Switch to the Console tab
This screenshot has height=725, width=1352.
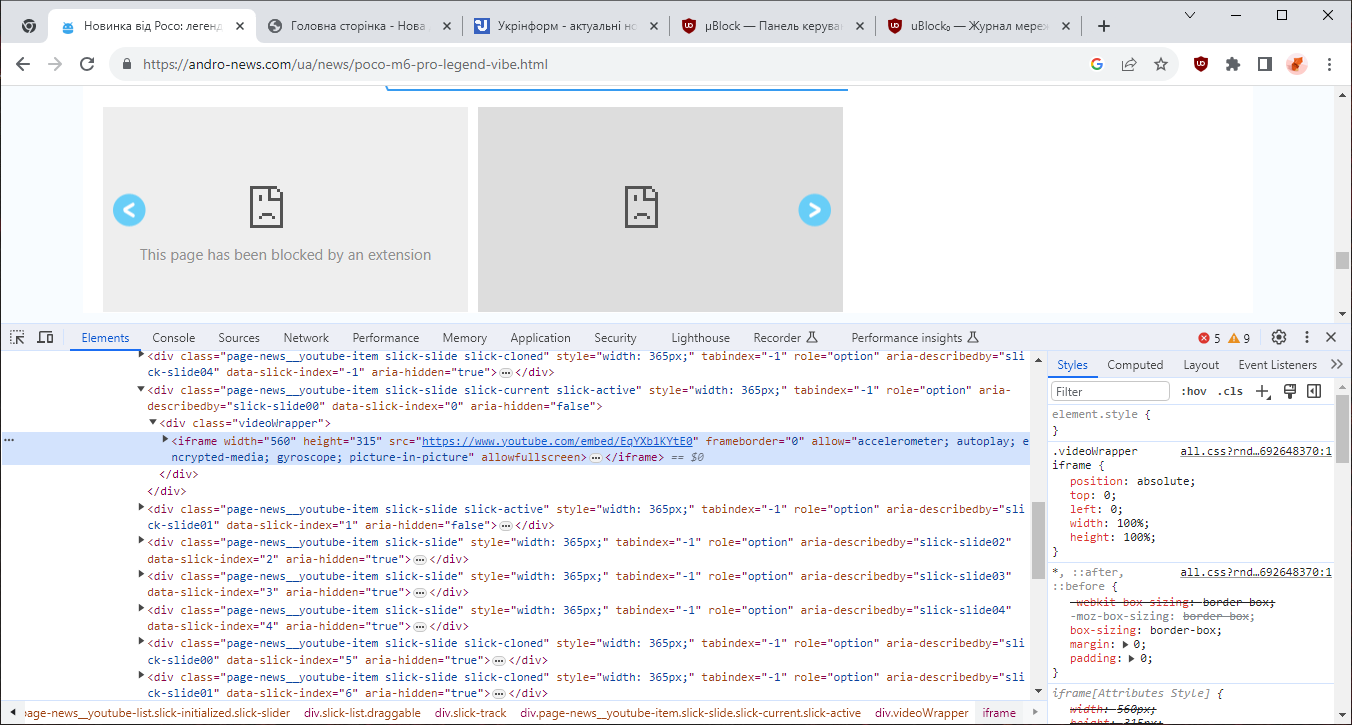coord(173,337)
